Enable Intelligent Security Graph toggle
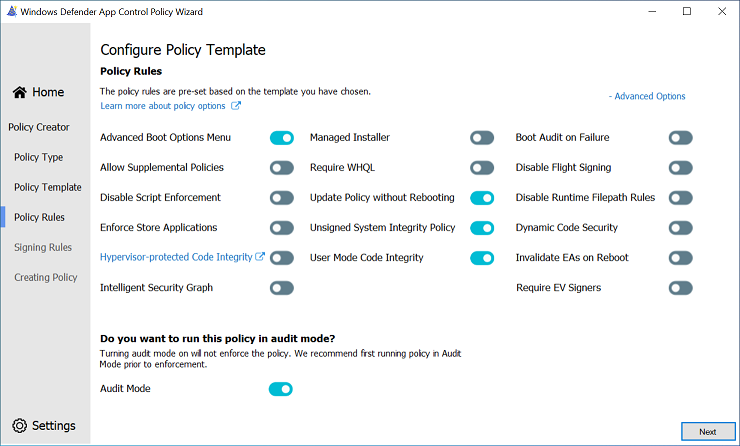Viewport: 740px width, 446px height. [x=281, y=288]
